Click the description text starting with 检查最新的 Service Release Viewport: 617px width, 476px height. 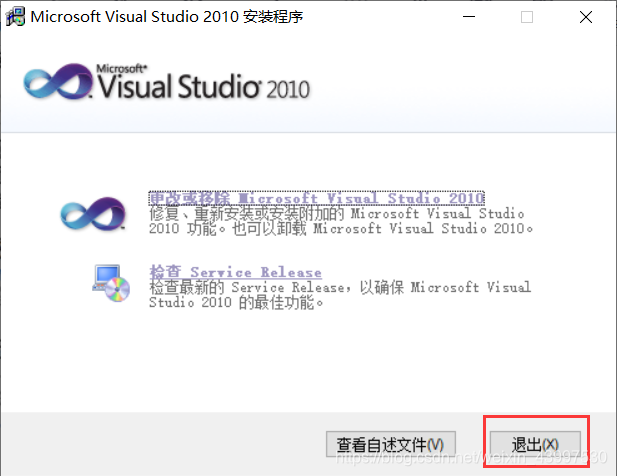[340, 295]
